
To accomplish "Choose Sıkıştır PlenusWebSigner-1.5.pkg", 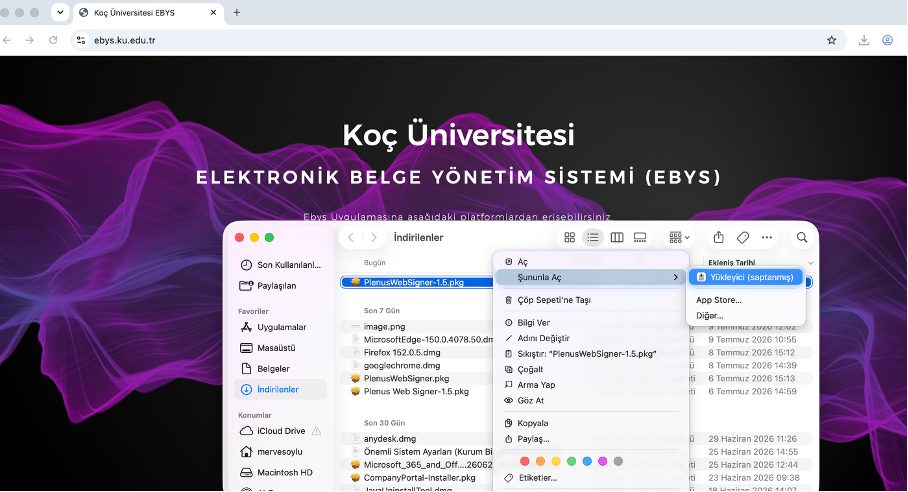I will [x=591, y=354].
